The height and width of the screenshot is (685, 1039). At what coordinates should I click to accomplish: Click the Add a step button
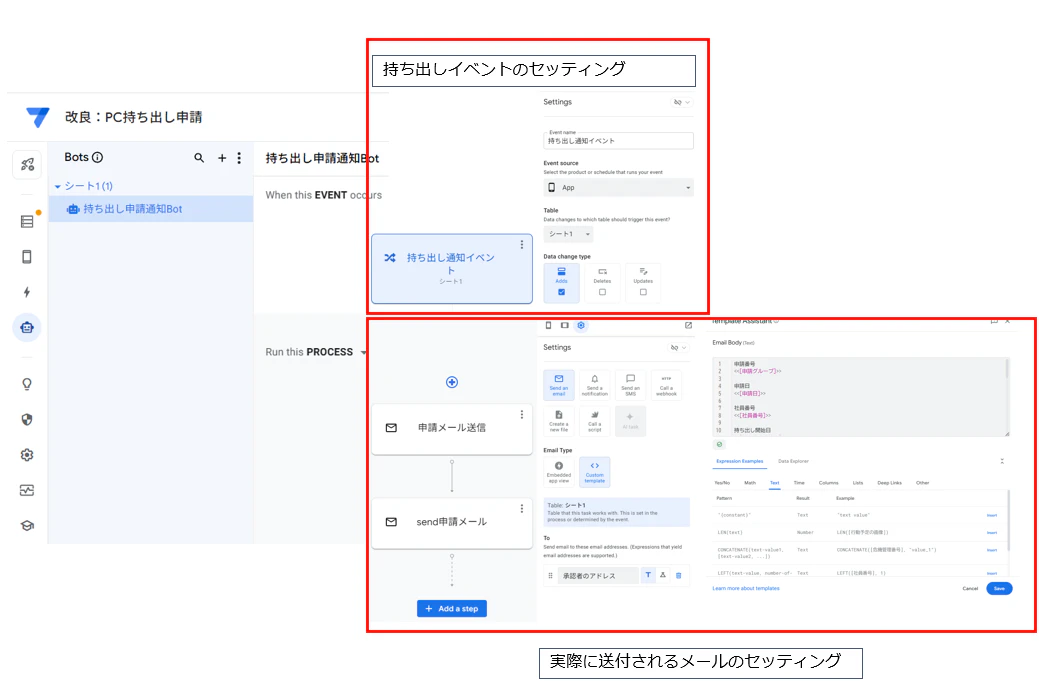click(x=452, y=609)
